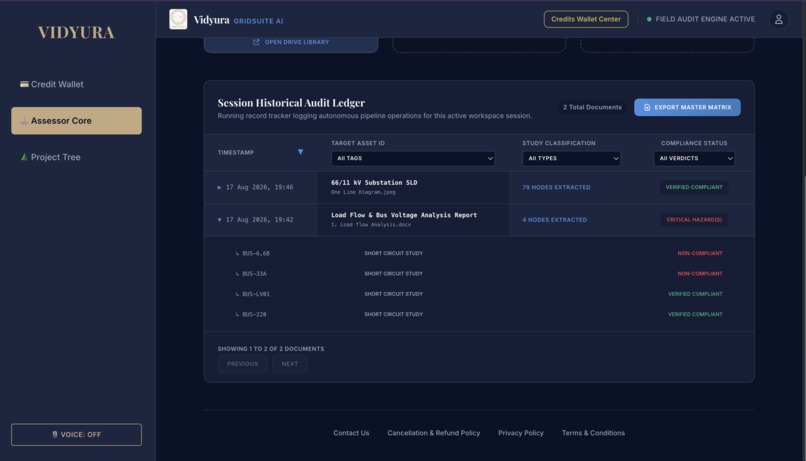Click 4 Nodes Extracted link
Viewport: 806px width, 461px height.
click(x=554, y=220)
